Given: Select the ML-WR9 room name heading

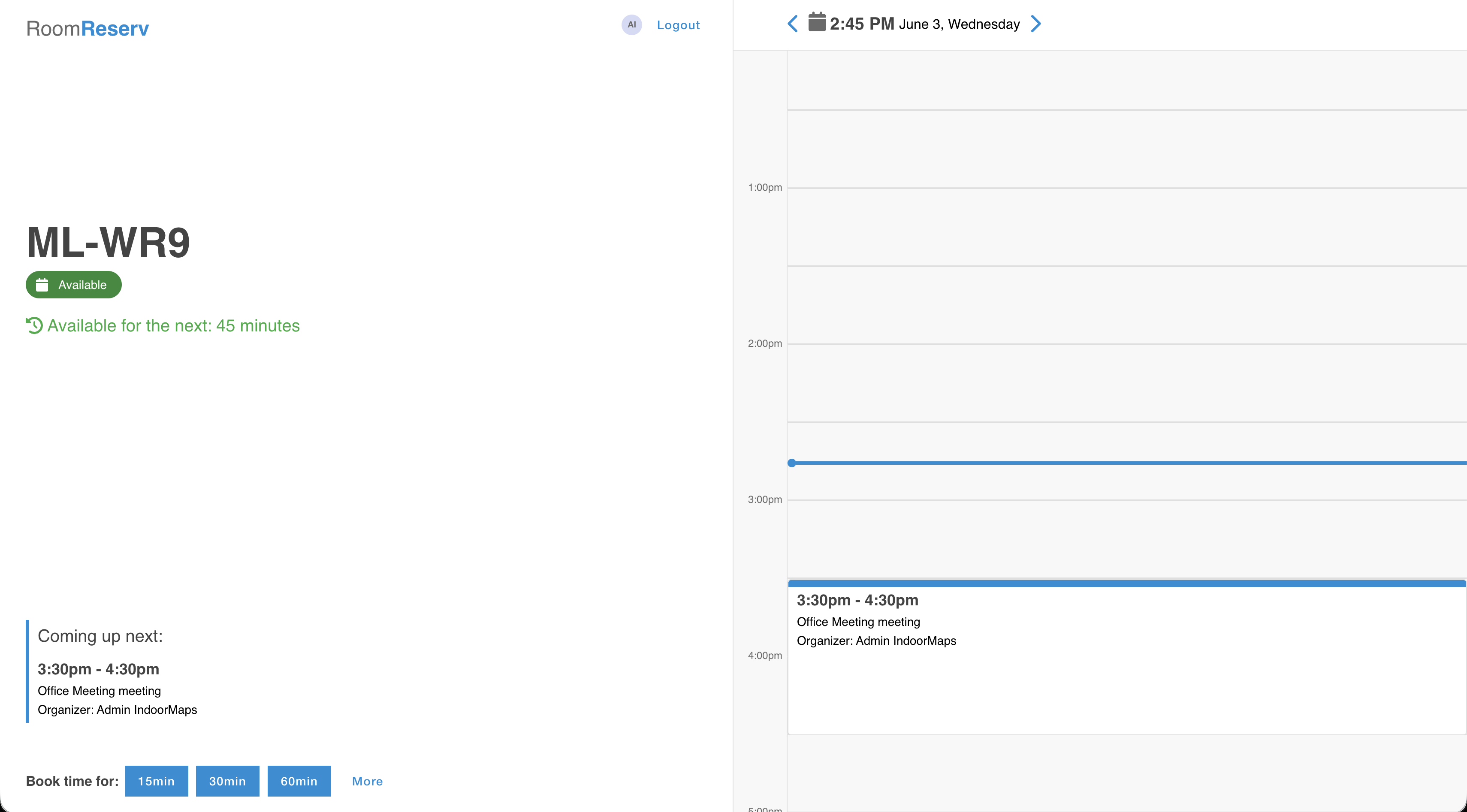Looking at the screenshot, I should pos(108,242).
